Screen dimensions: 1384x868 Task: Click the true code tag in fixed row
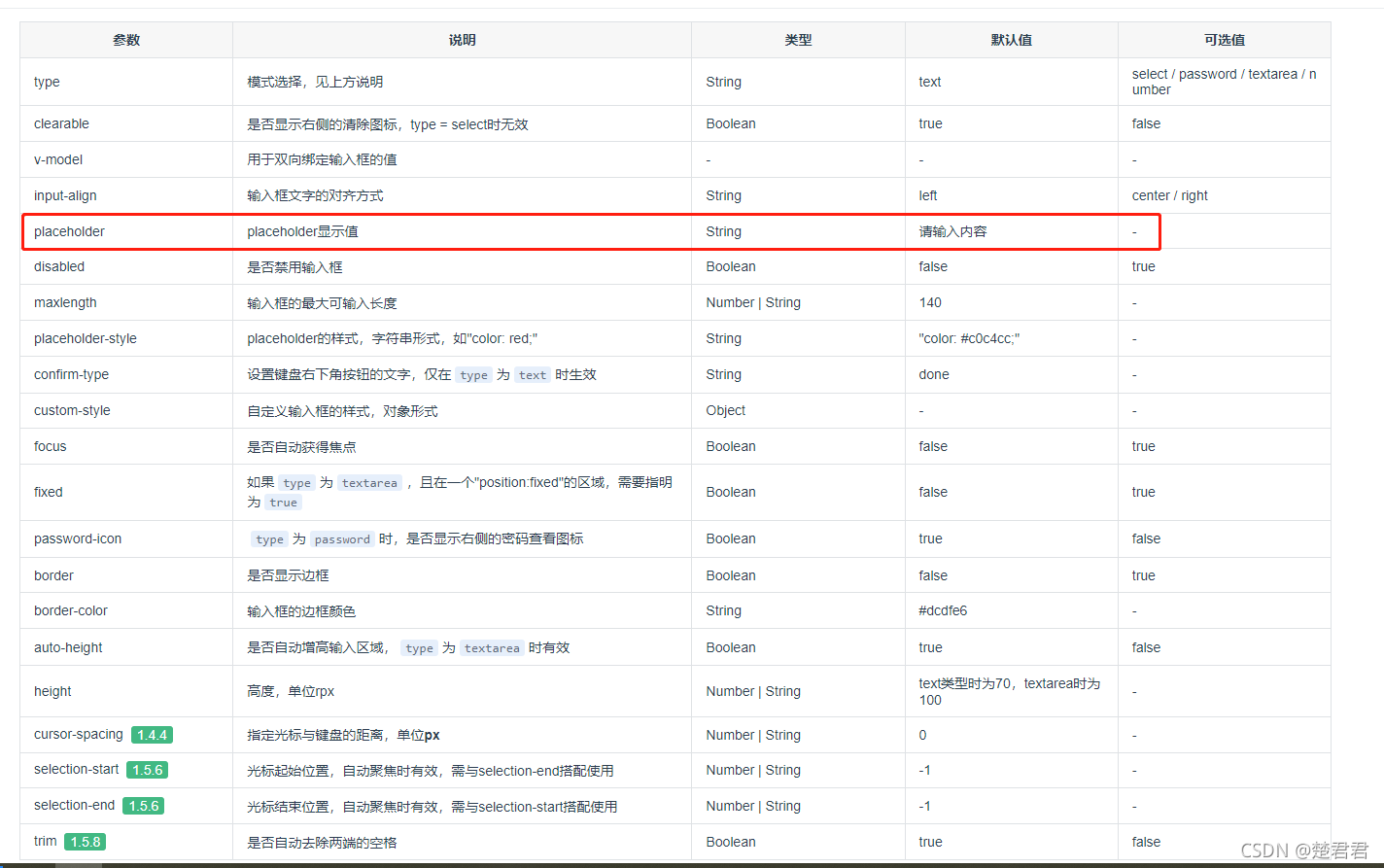(x=283, y=503)
